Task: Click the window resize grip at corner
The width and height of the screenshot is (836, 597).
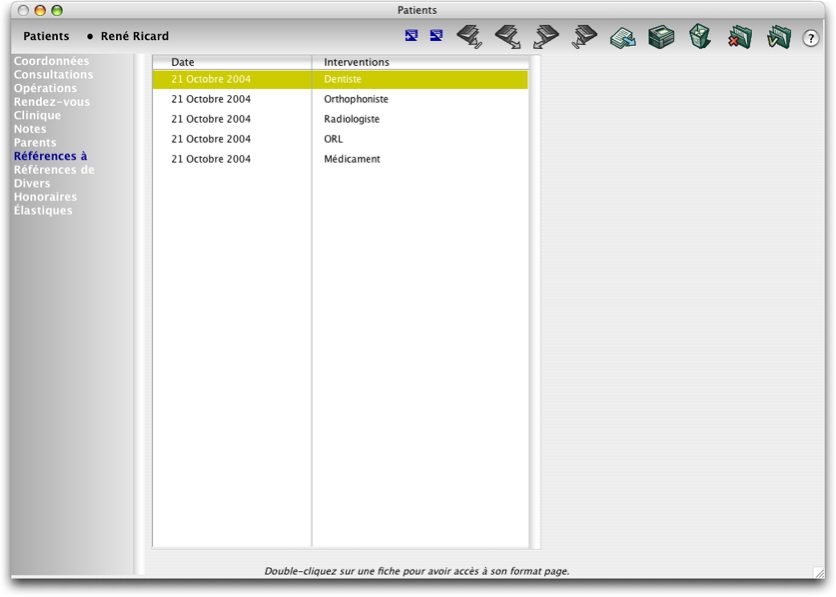Action: (x=819, y=572)
